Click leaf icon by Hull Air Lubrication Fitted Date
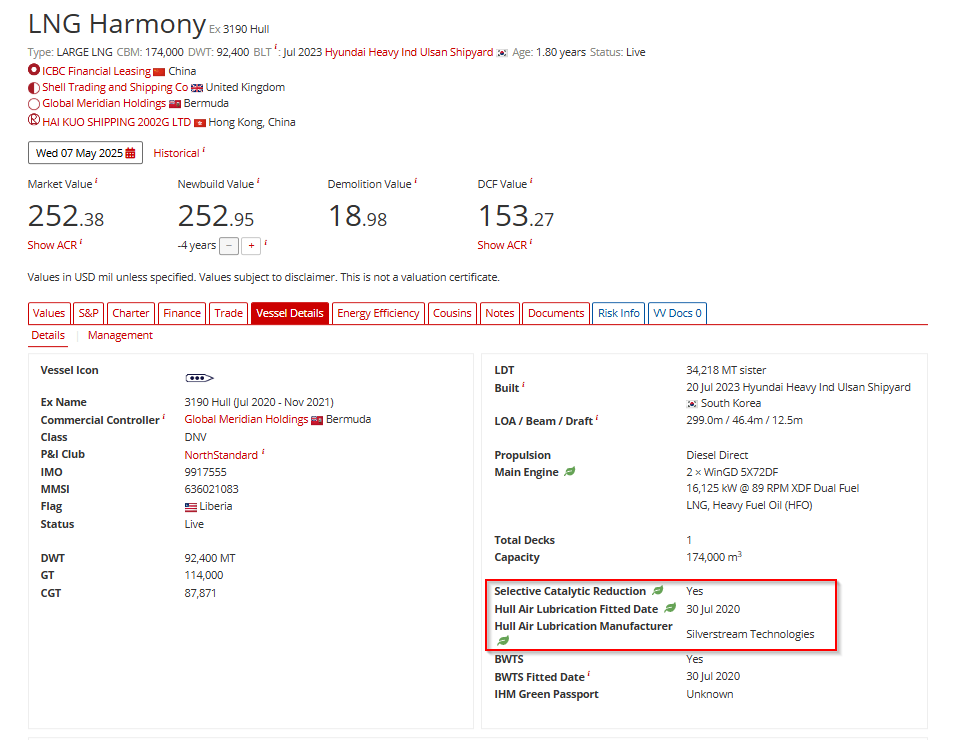Viewport: 974px width, 740px height. (x=670, y=609)
